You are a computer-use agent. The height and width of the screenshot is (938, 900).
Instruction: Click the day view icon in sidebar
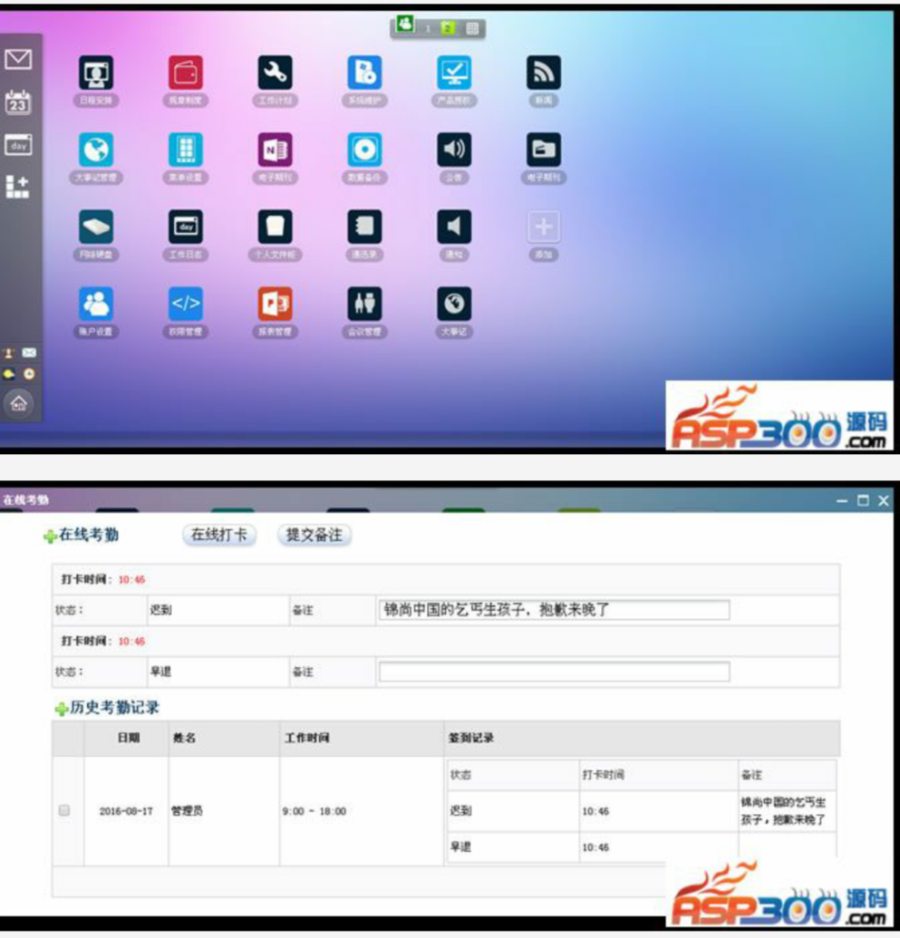[x=19, y=145]
